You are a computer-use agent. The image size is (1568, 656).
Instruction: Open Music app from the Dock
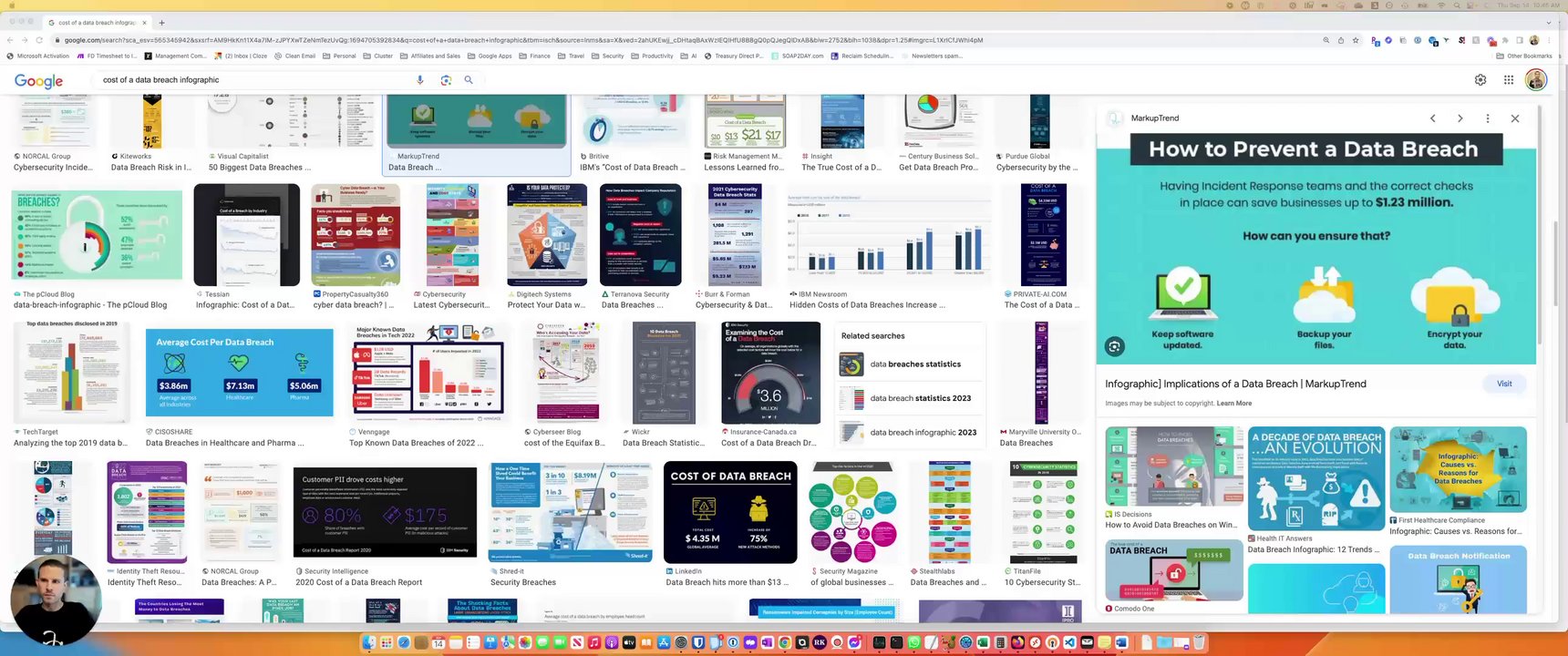click(594, 643)
